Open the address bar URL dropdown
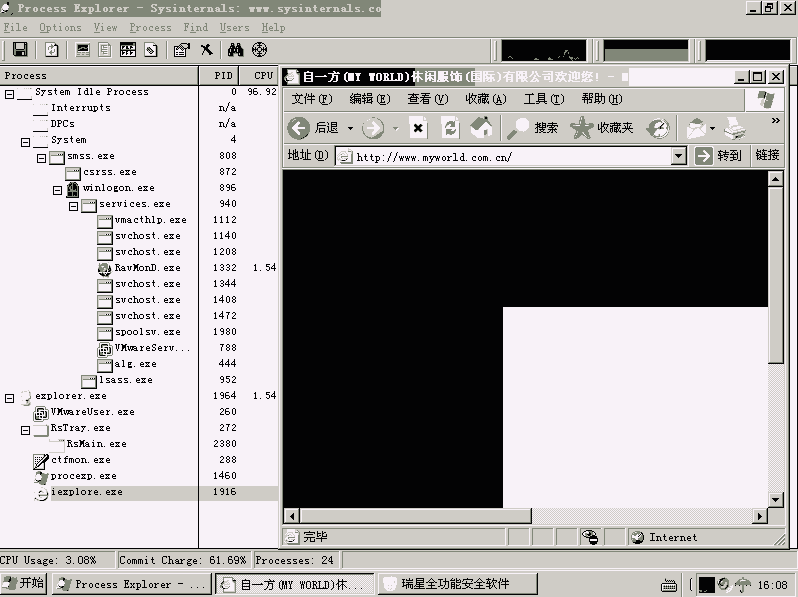The width and height of the screenshot is (798, 597). (x=678, y=156)
